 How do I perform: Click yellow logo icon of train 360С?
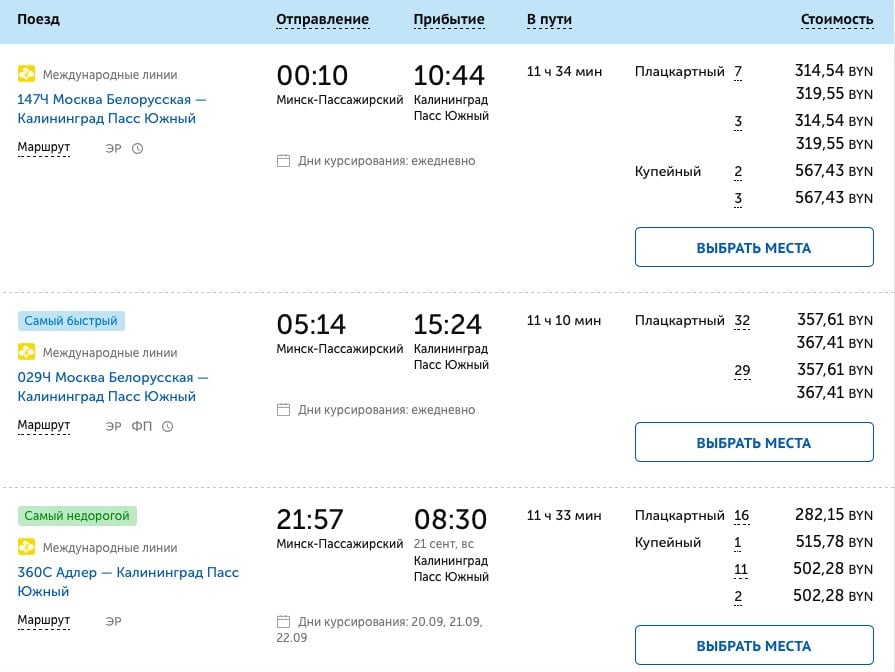point(26,546)
